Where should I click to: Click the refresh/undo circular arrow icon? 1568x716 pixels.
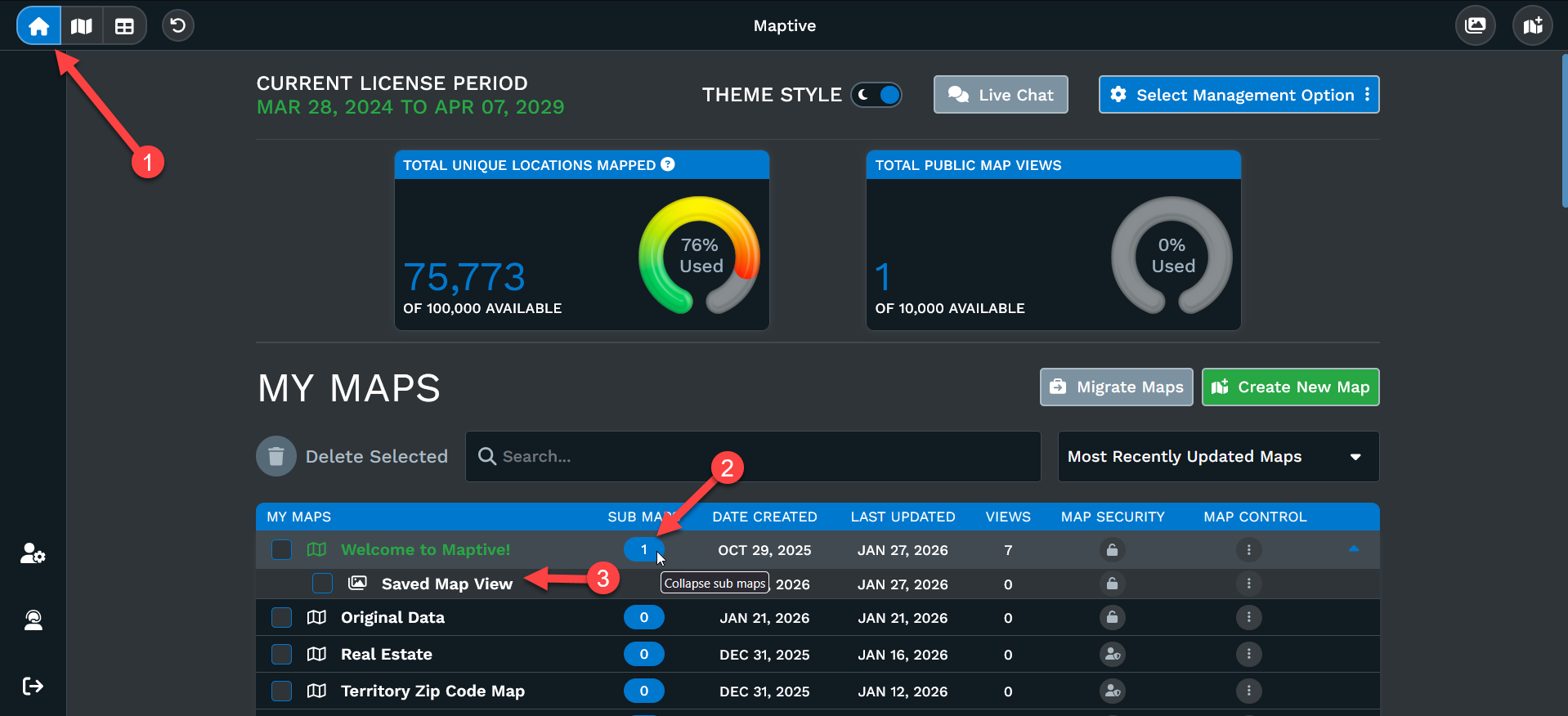pos(177,26)
